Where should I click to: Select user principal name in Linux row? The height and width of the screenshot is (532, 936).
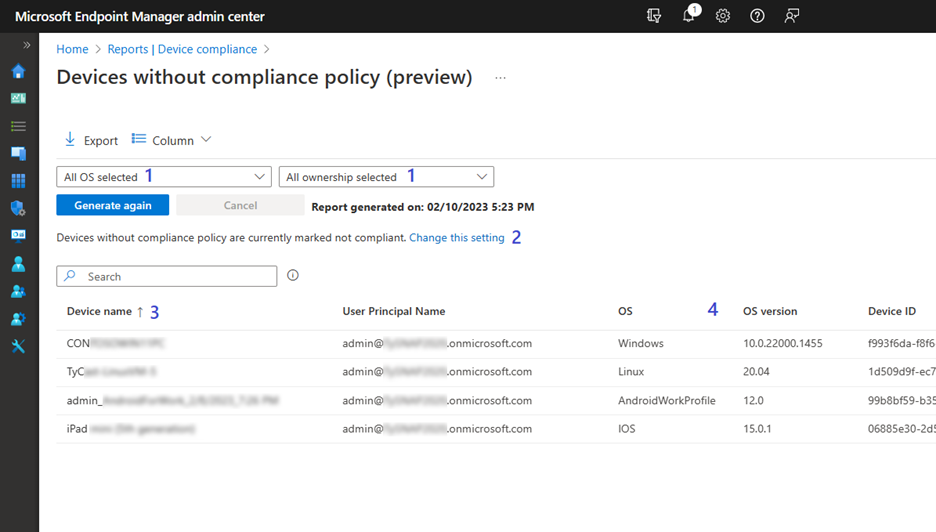click(437, 371)
